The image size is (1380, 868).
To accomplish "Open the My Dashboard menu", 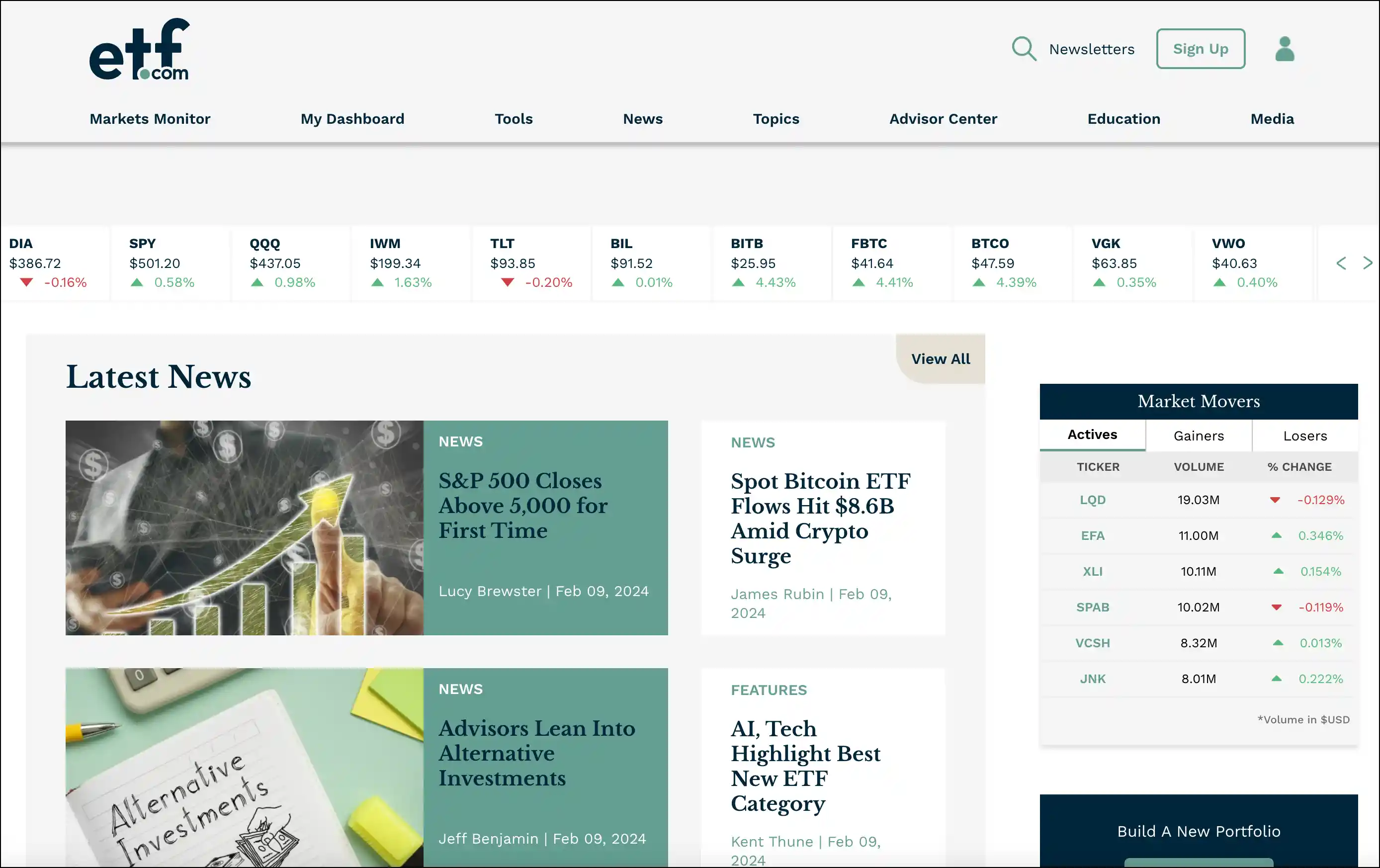I will tap(352, 119).
